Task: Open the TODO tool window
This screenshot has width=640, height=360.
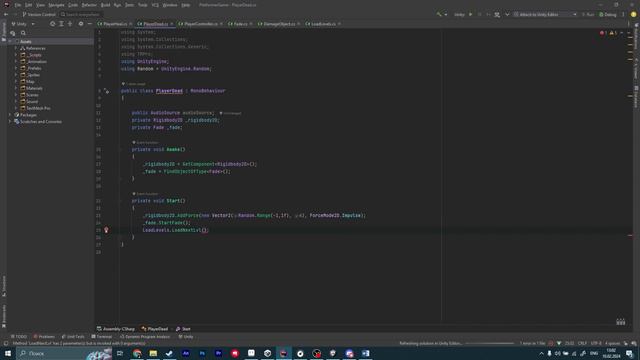Action: point(19,337)
